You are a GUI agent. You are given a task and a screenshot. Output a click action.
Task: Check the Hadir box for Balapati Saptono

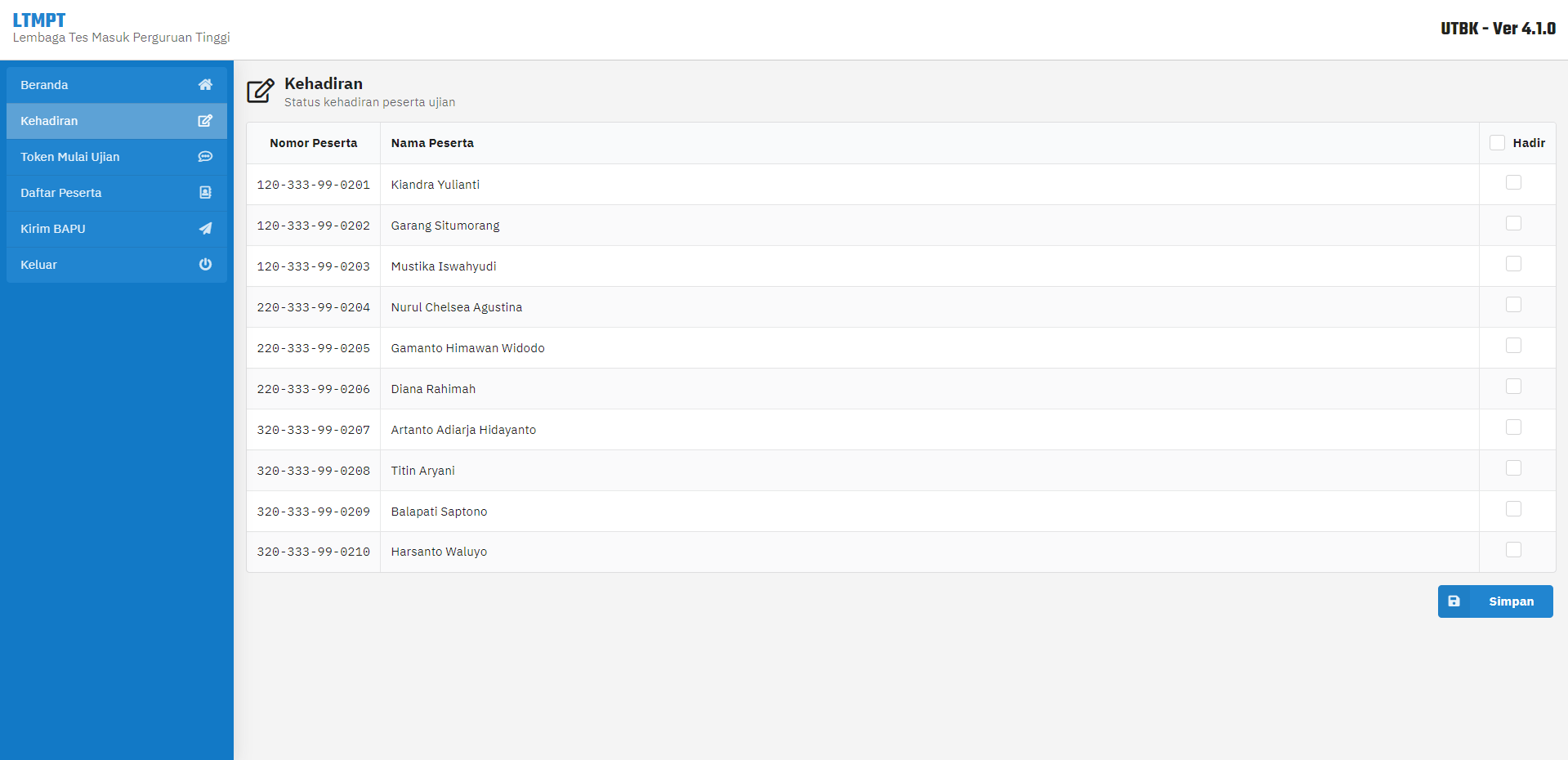coord(1513,509)
